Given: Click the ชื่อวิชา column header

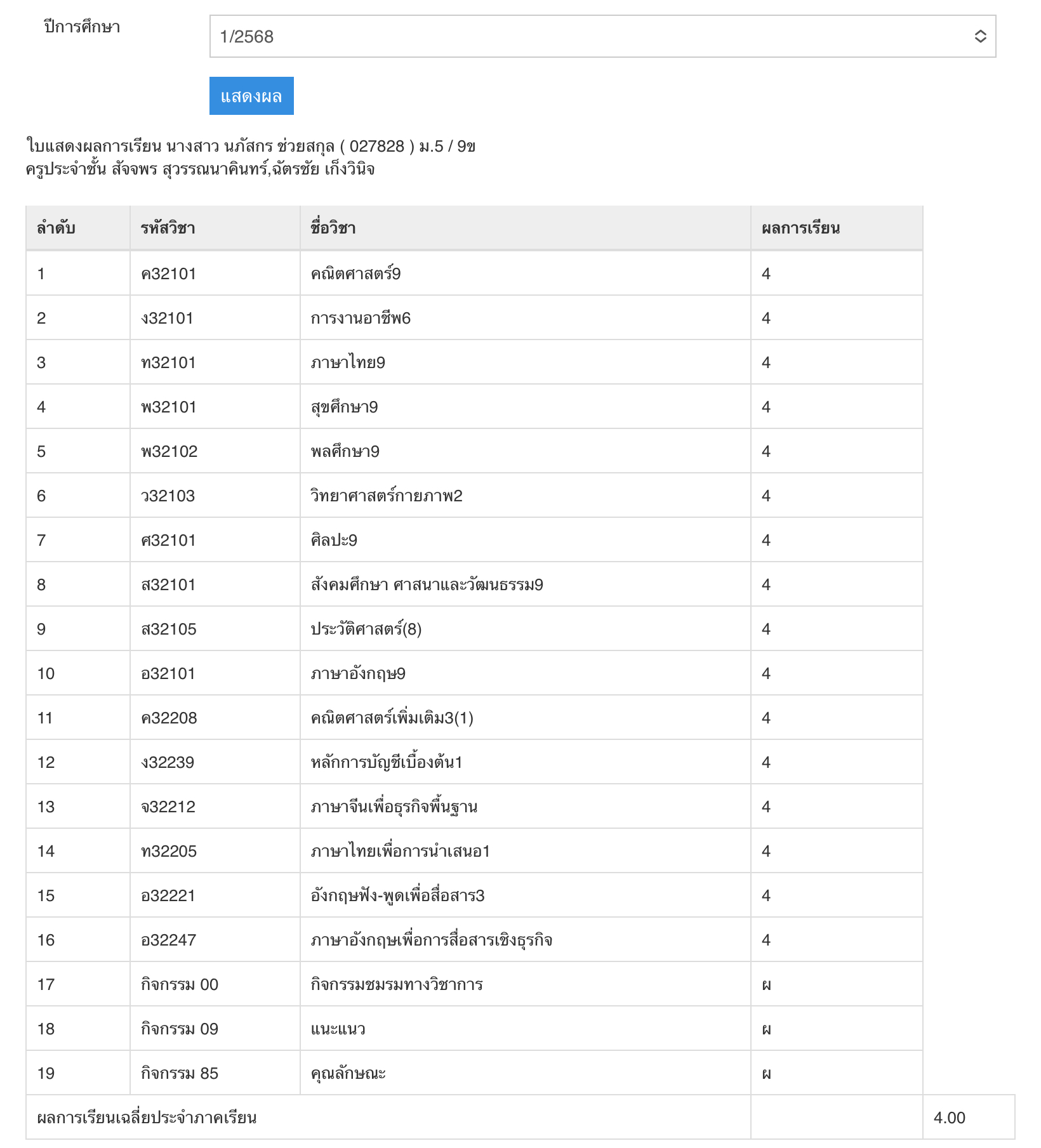Looking at the screenshot, I should (333, 228).
